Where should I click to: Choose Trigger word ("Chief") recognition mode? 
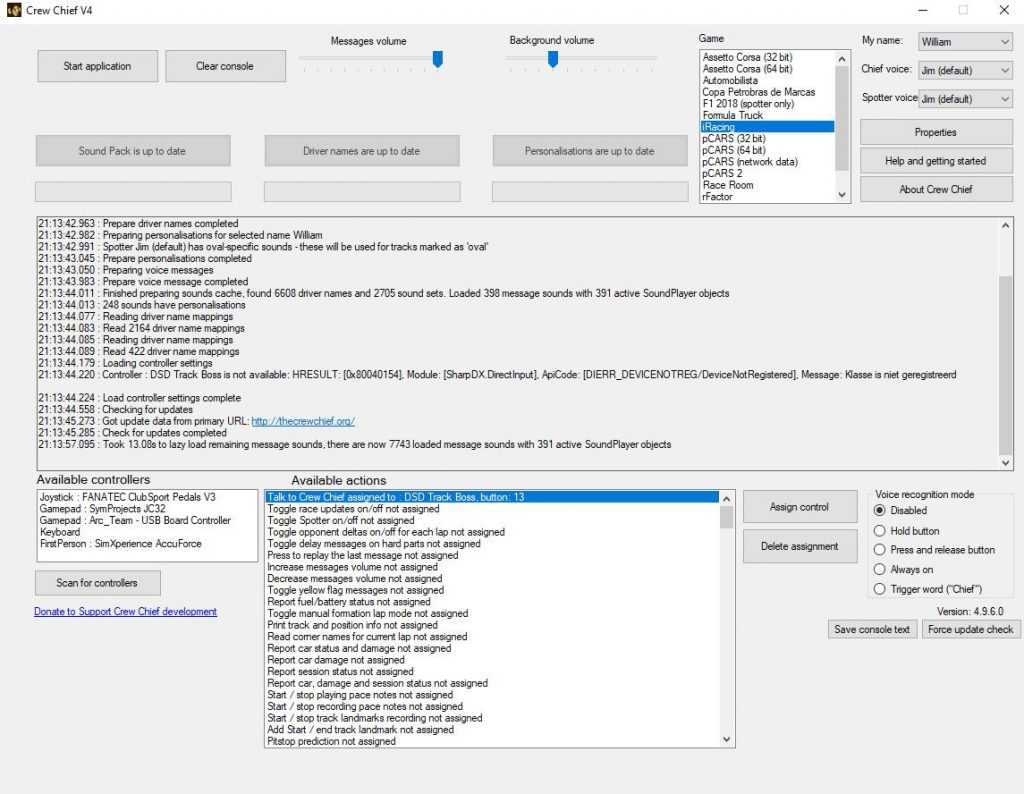880,589
